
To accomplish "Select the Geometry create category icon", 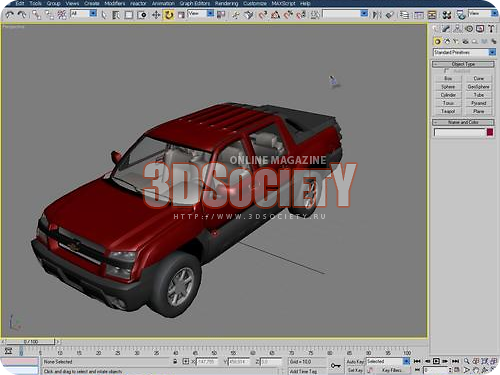I will pyautogui.click(x=437, y=41).
